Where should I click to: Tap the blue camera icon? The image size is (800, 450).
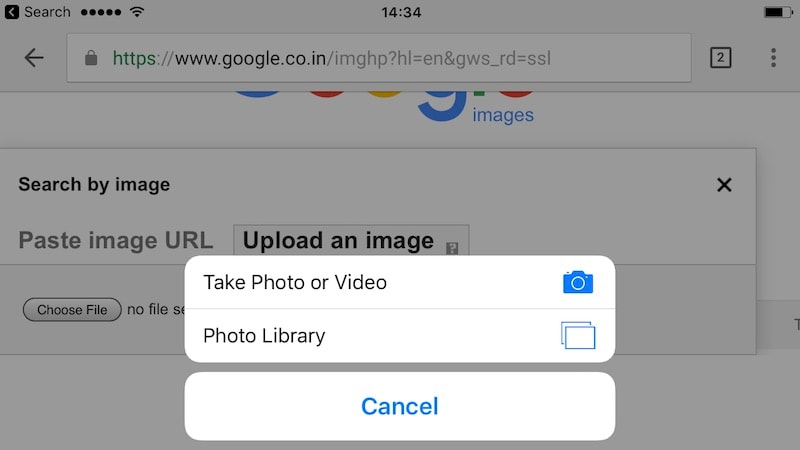click(578, 282)
